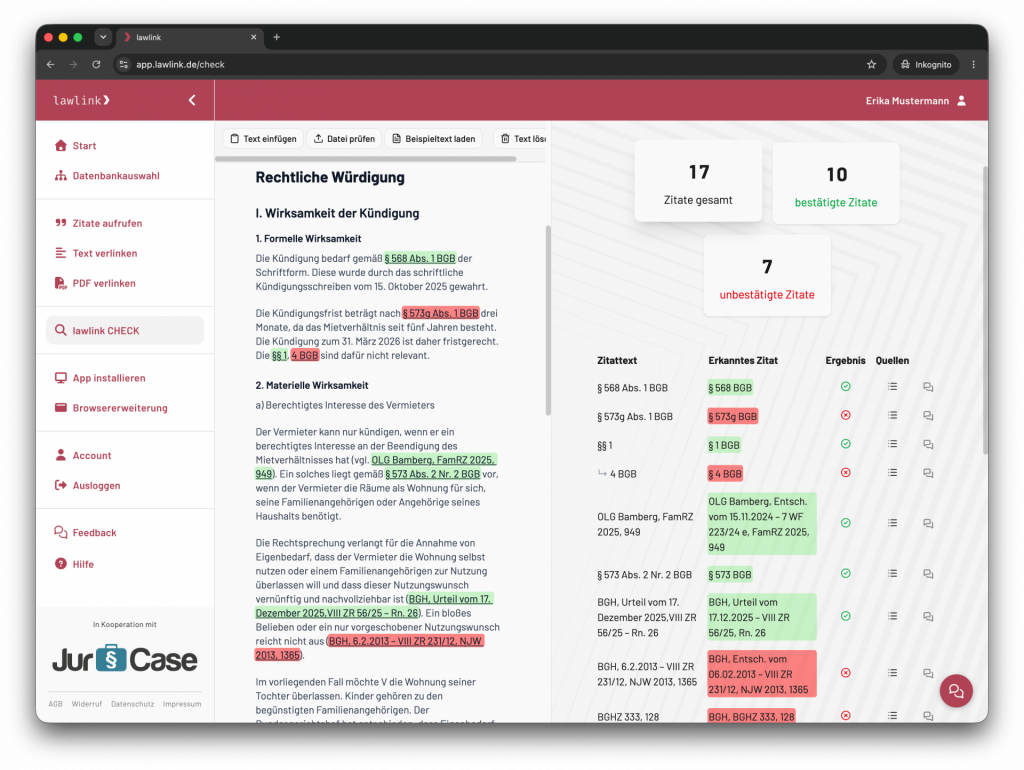The width and height of the screenshot is (1024, 770).
Task: Open lawlink CHECK in the sidebar
Action: [125, 330]
